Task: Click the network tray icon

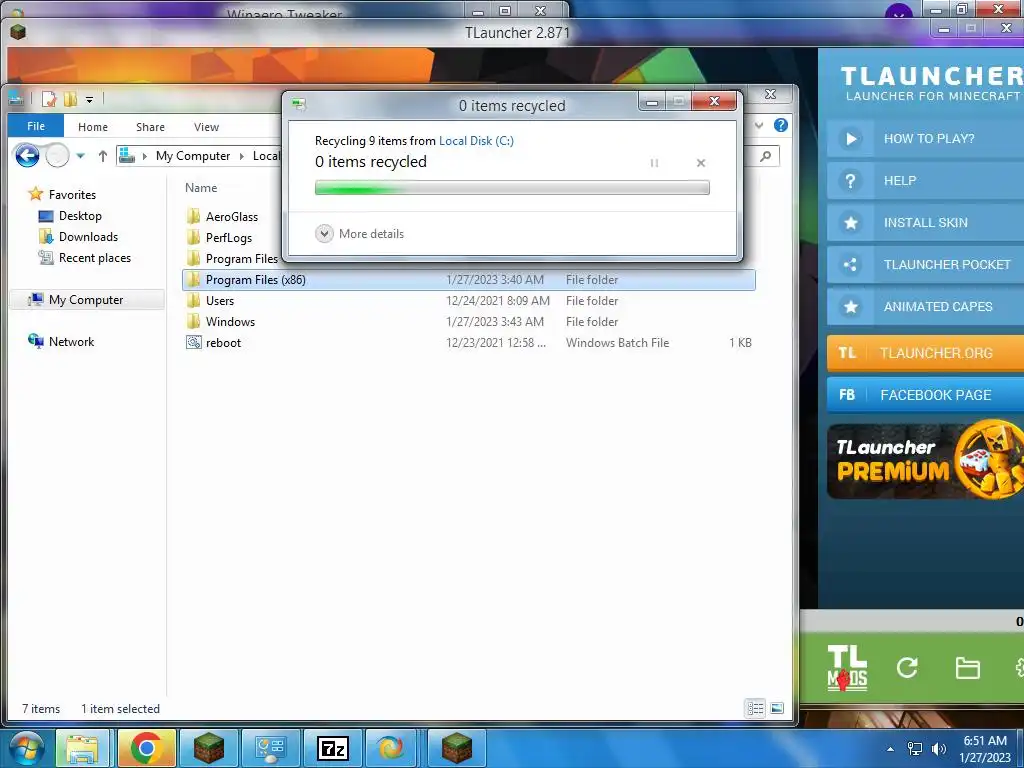Action: point(915,749)
